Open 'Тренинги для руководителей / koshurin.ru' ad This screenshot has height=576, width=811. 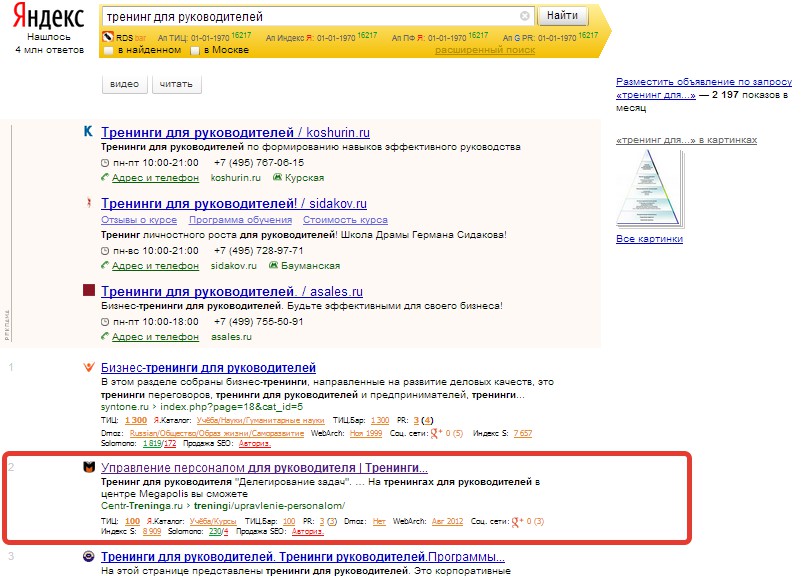click(235, 132)
